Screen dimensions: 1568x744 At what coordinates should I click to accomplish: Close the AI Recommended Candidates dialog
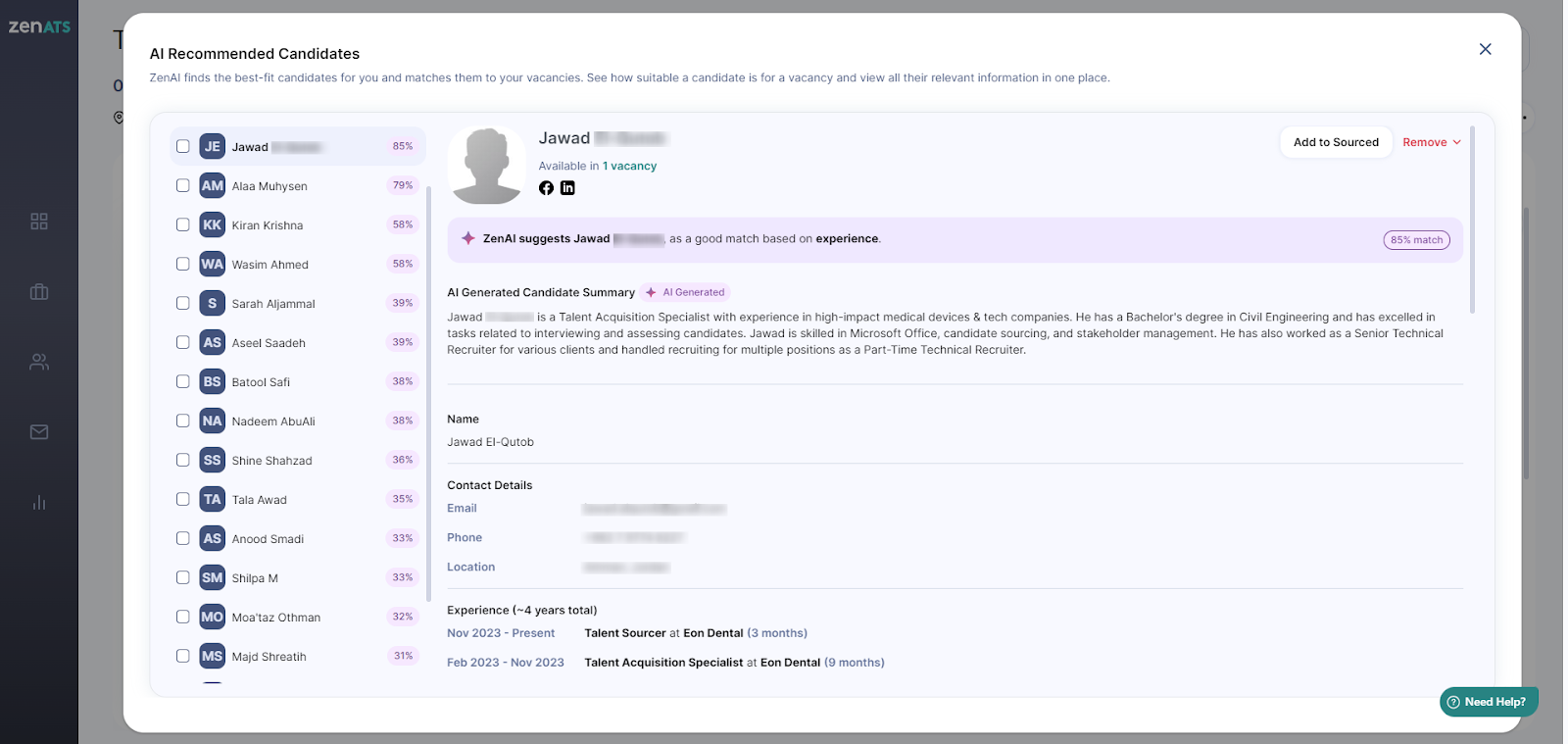(x=1486, y=49)
